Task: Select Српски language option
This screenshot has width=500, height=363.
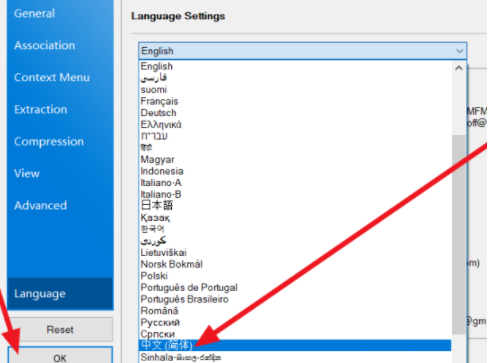Action: pos(295,334)
